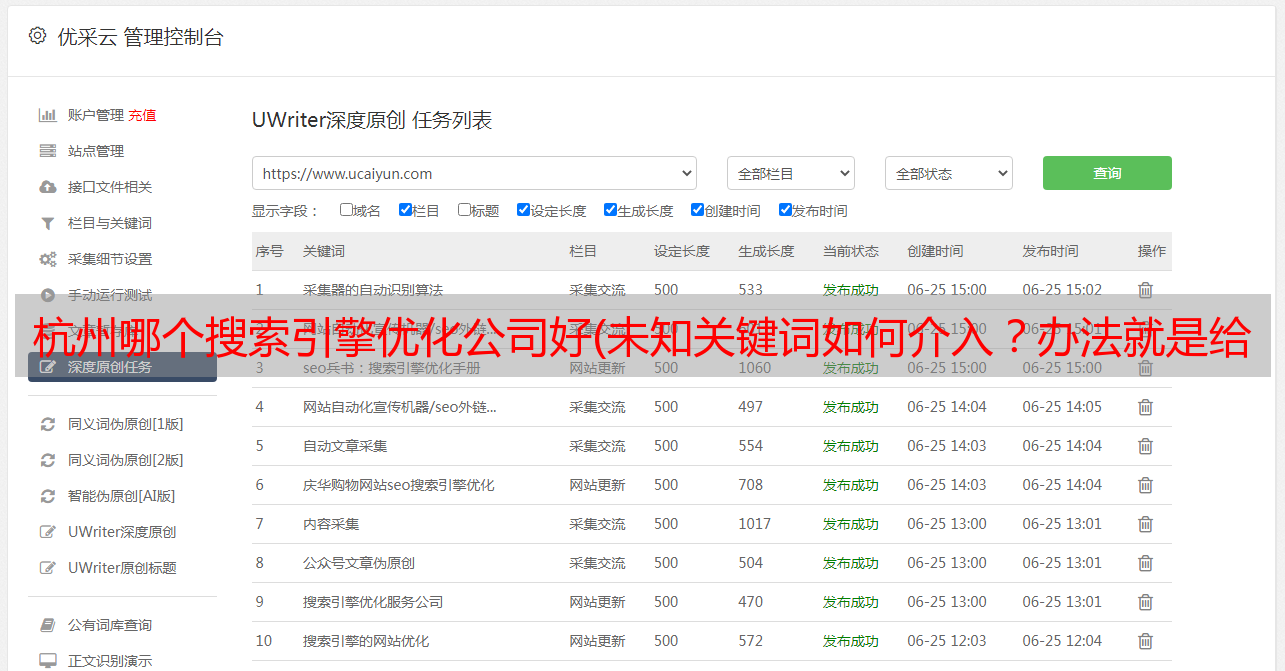
Task: Click the settings gear icon beside 优采云
Action: [37, 36]
